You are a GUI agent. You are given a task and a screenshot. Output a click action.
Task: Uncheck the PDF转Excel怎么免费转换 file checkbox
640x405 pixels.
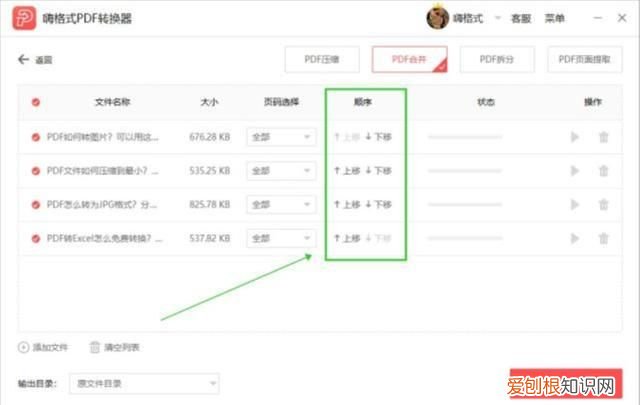tap(36, 238)
